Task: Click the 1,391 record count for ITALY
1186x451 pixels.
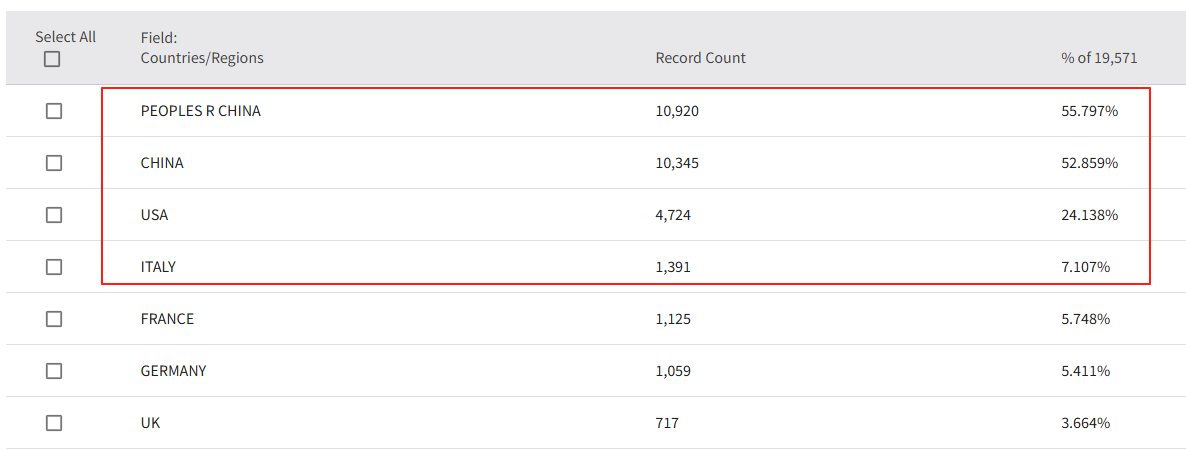Action: pyautogui.click(x=673, y=267)
